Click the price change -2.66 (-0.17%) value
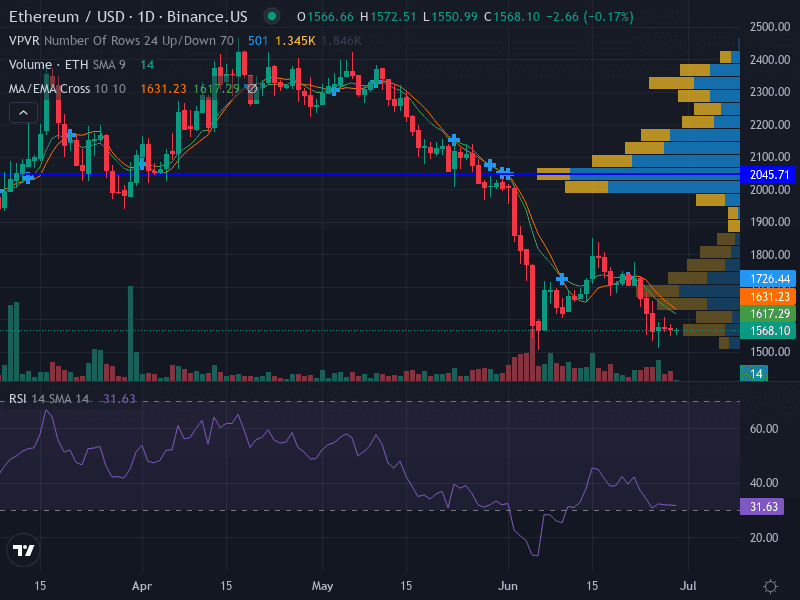Image resolution: width=800 pixels, height=600 pixels. (x=589, y=17)
